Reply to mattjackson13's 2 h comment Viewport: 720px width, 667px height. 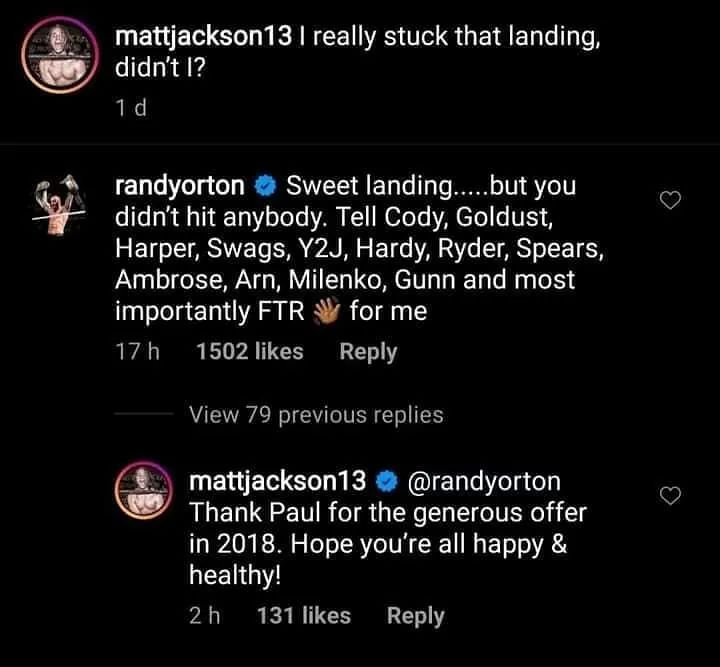415,616
